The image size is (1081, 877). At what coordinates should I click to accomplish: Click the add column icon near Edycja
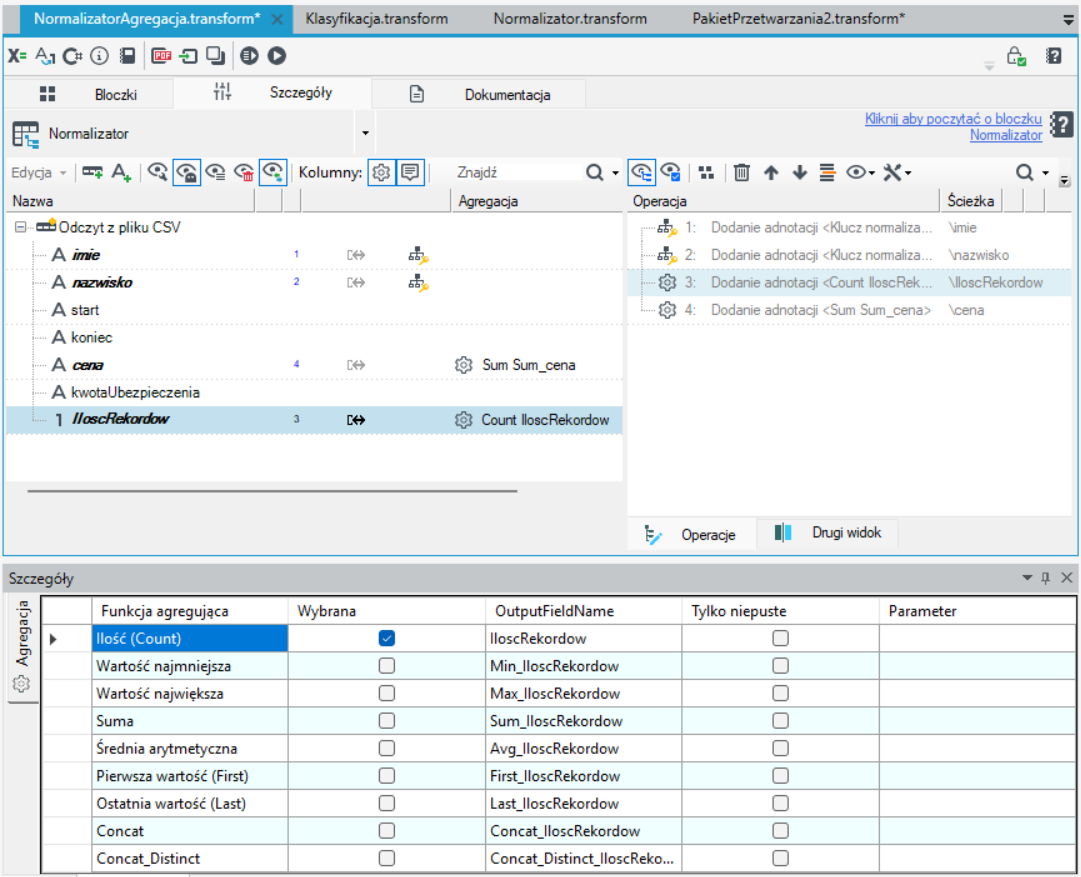(92, 172)
